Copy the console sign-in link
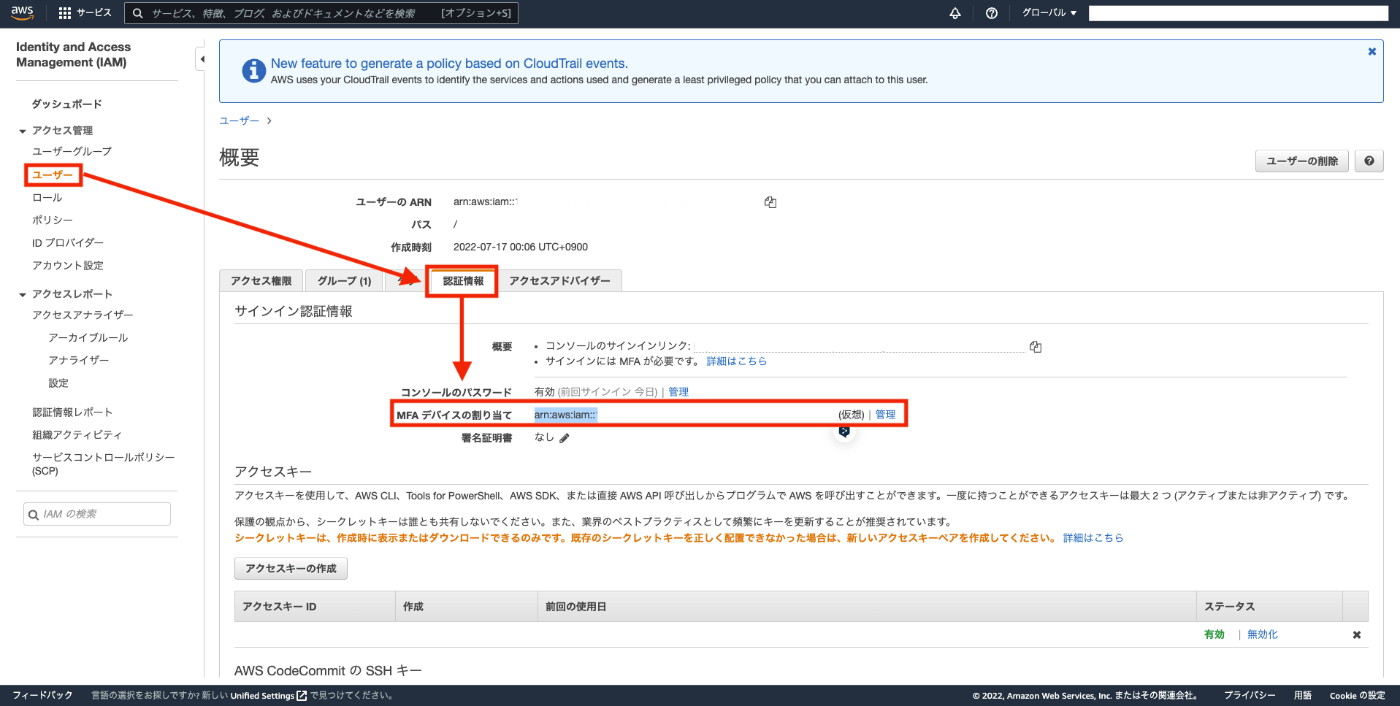Screen dimensions: 1400x706 coord(1035,347)
